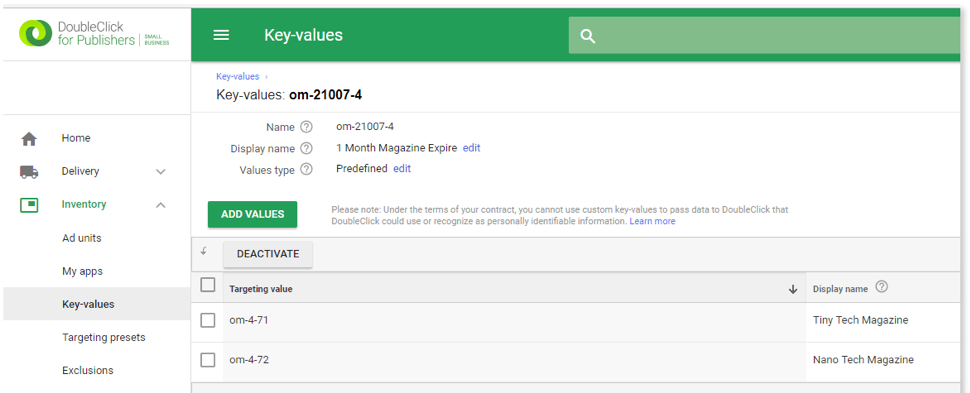Sort by Targeting value arrow
The height and width of the screenshot is (393, 970).
coord(793,289)
